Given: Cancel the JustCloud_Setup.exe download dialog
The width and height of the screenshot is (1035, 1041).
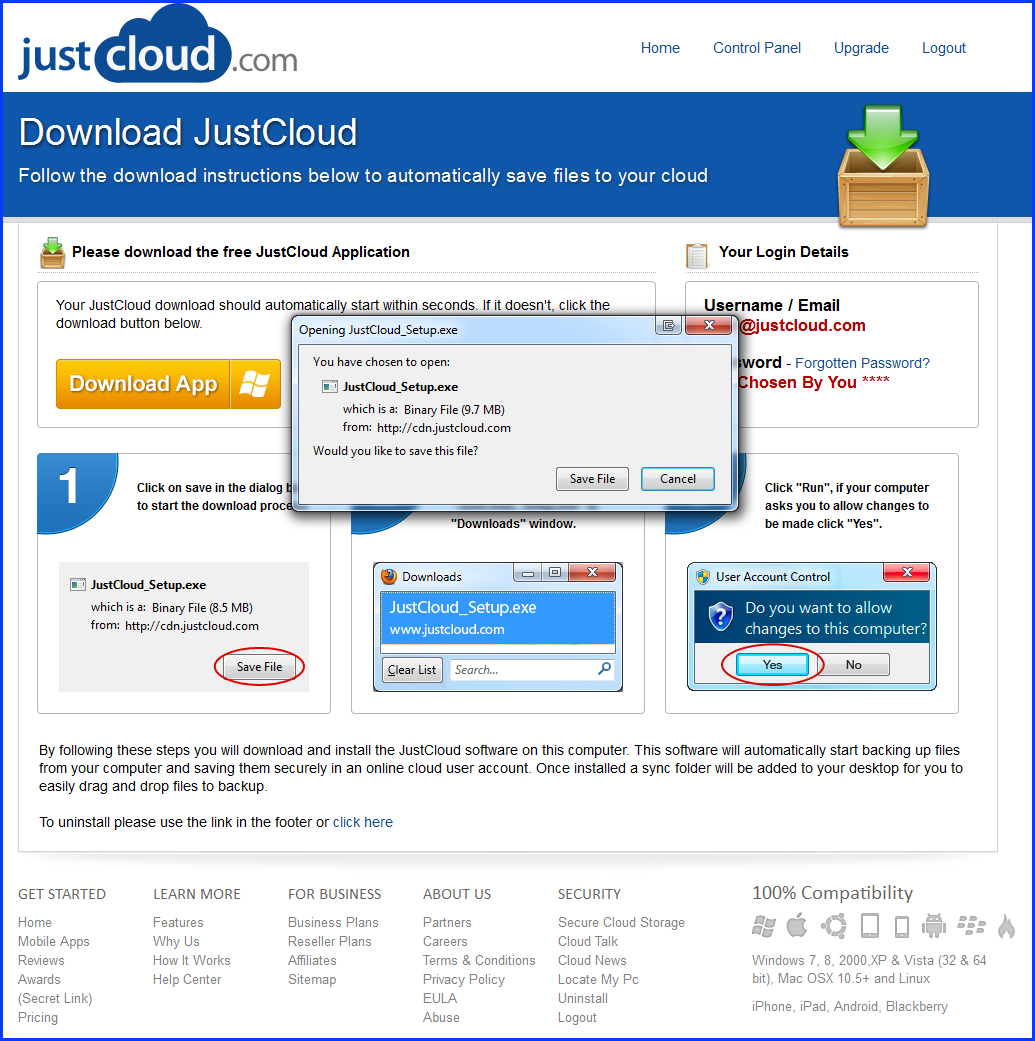Looking at the screenshot, I should (678, 479).
